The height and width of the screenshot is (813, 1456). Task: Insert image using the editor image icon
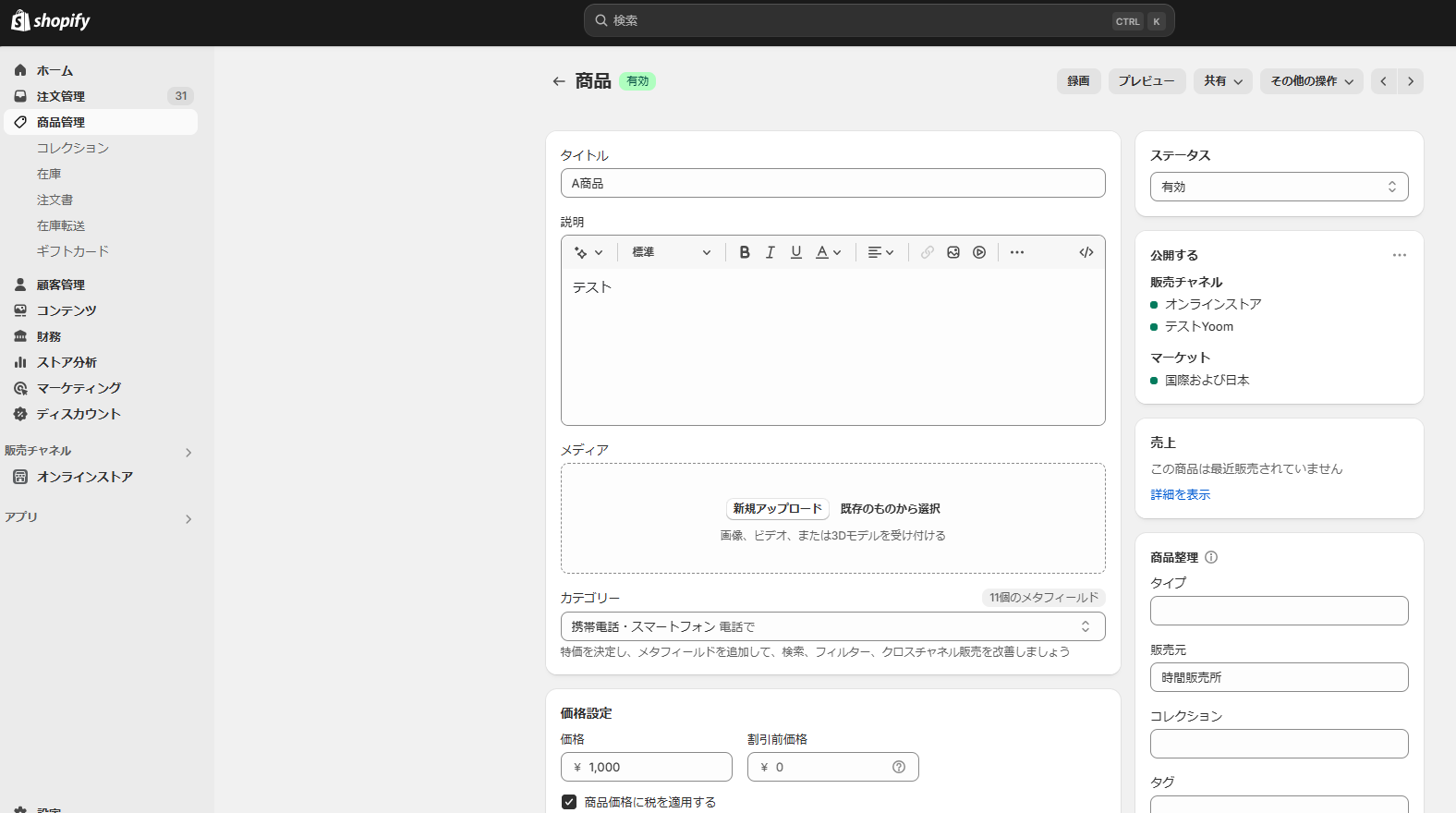click(953, 252)
